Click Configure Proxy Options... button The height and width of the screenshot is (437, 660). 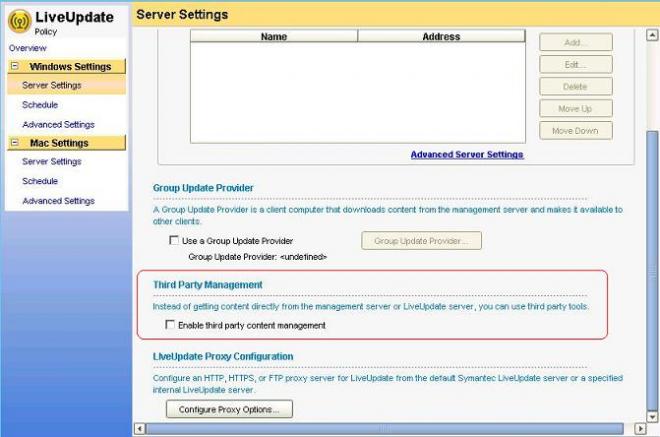[229, 409]
